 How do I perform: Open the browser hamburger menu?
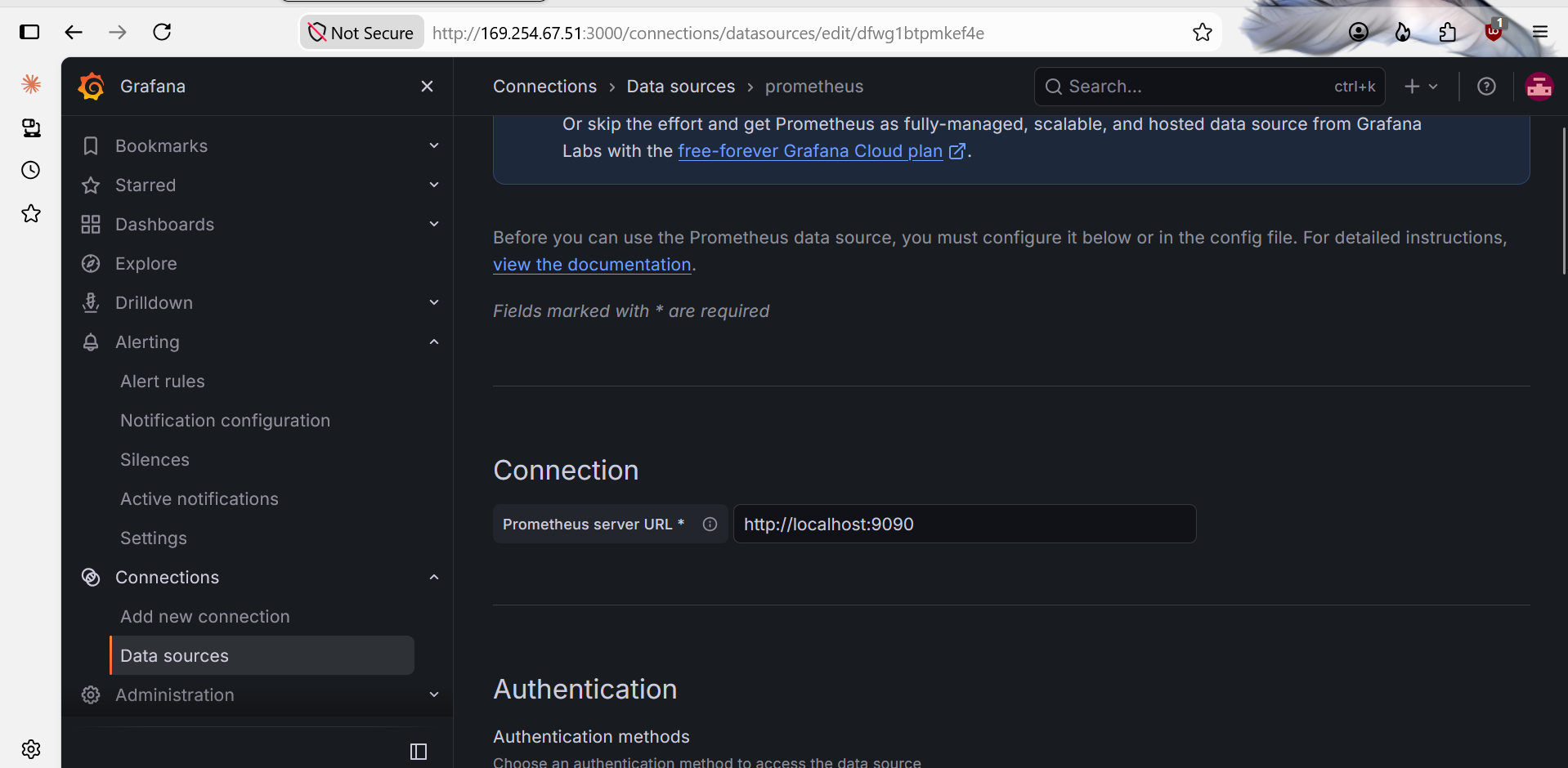(1540, 32)
